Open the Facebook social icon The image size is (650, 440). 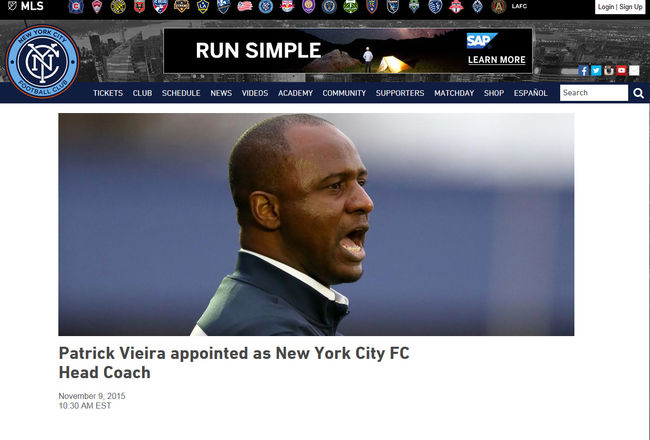click(x=583, y=70)
